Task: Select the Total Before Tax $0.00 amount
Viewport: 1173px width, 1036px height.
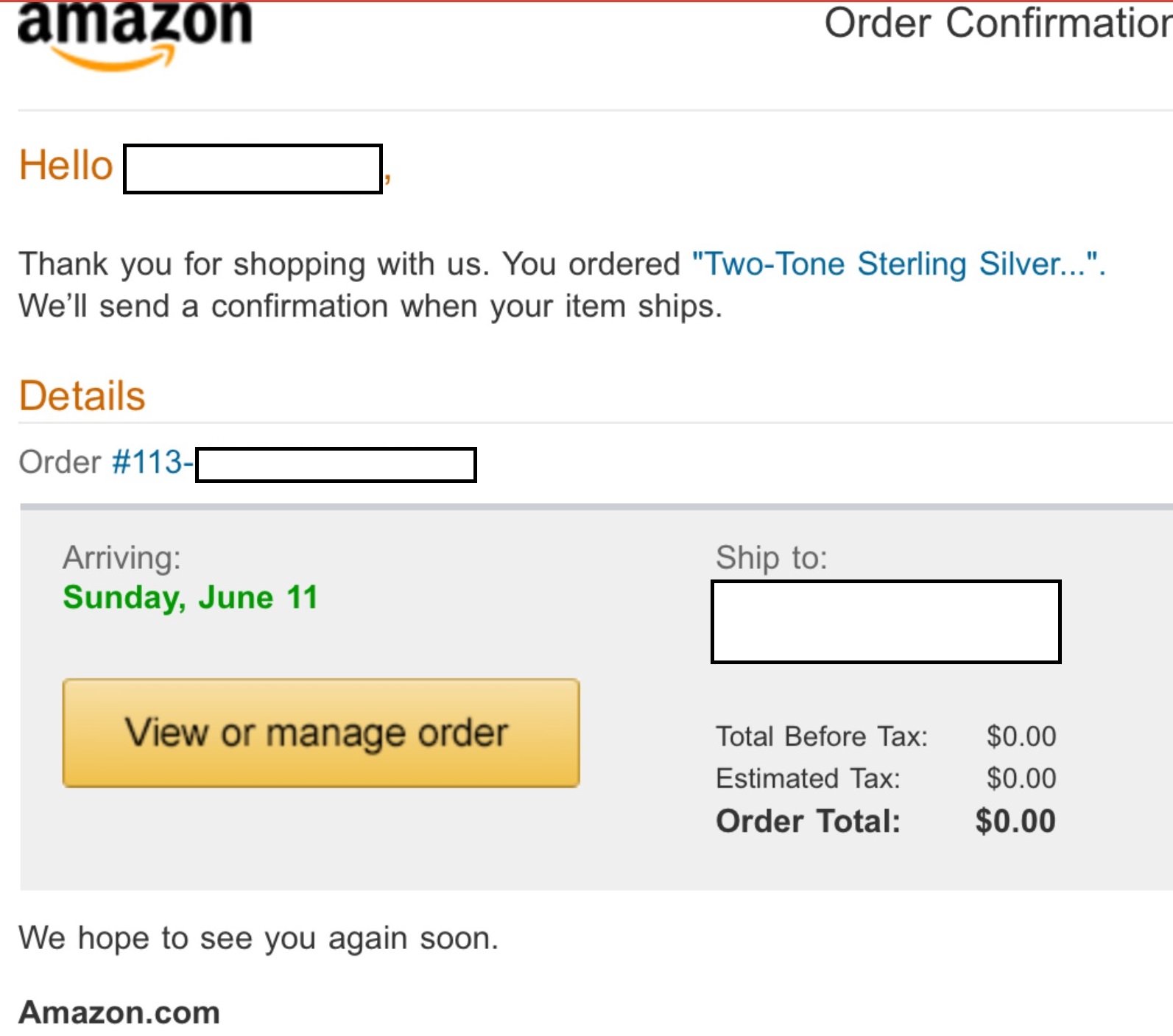Action: coord(1021,736)
